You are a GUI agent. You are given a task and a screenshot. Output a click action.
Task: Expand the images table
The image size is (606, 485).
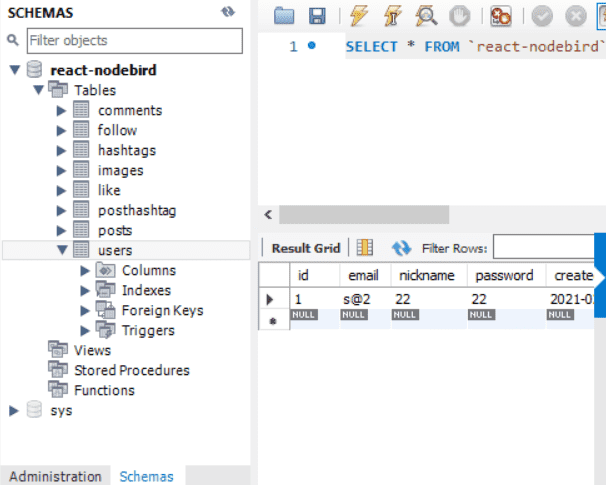[61, 170]
